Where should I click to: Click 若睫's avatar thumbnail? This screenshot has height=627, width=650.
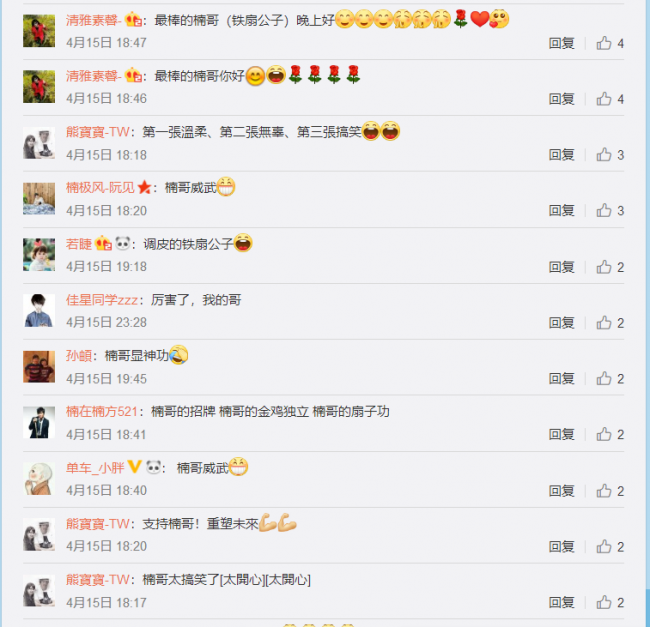[39, 254]
